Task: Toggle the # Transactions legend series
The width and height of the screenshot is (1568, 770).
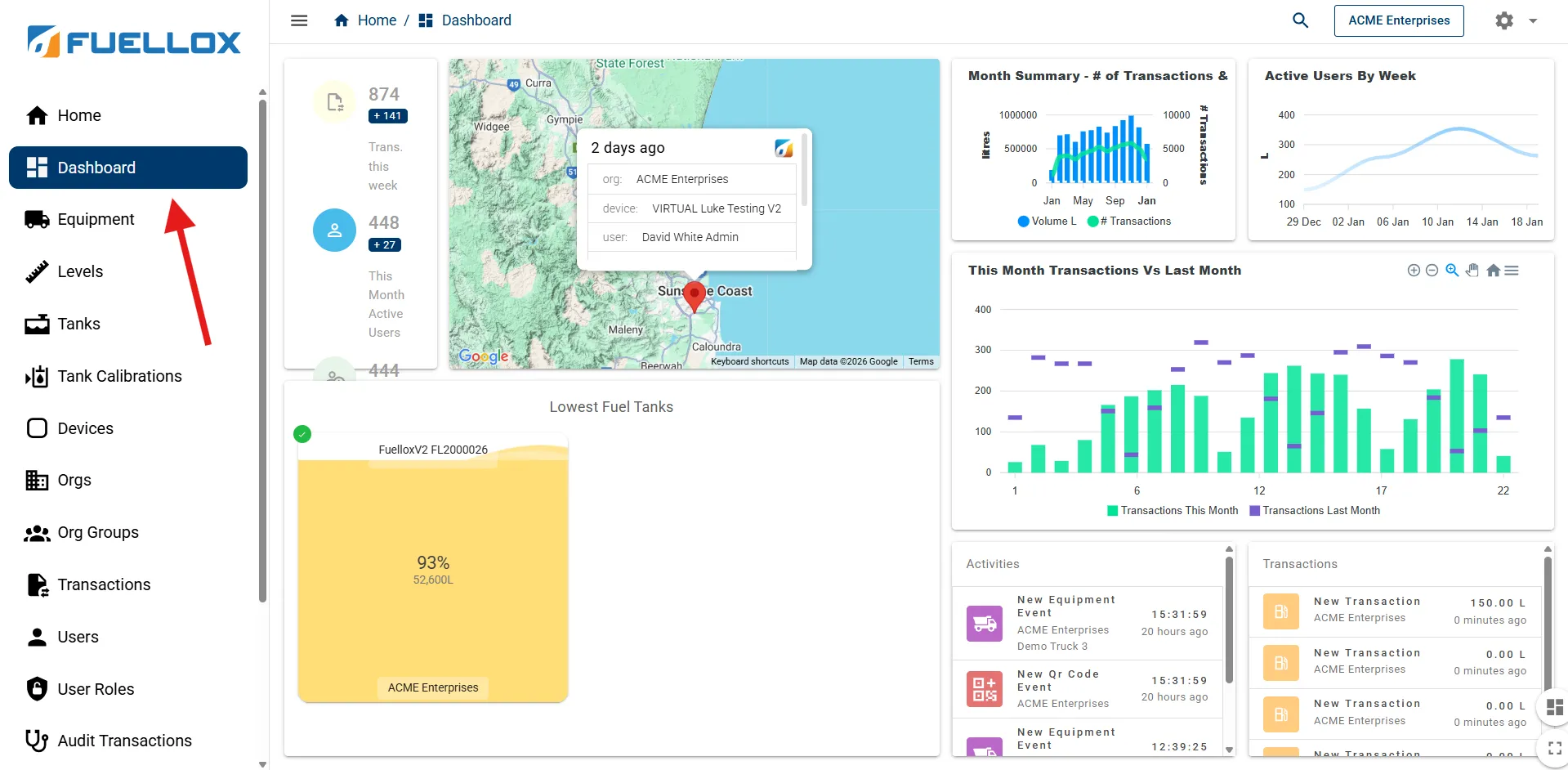Action: coord(1129,221)
